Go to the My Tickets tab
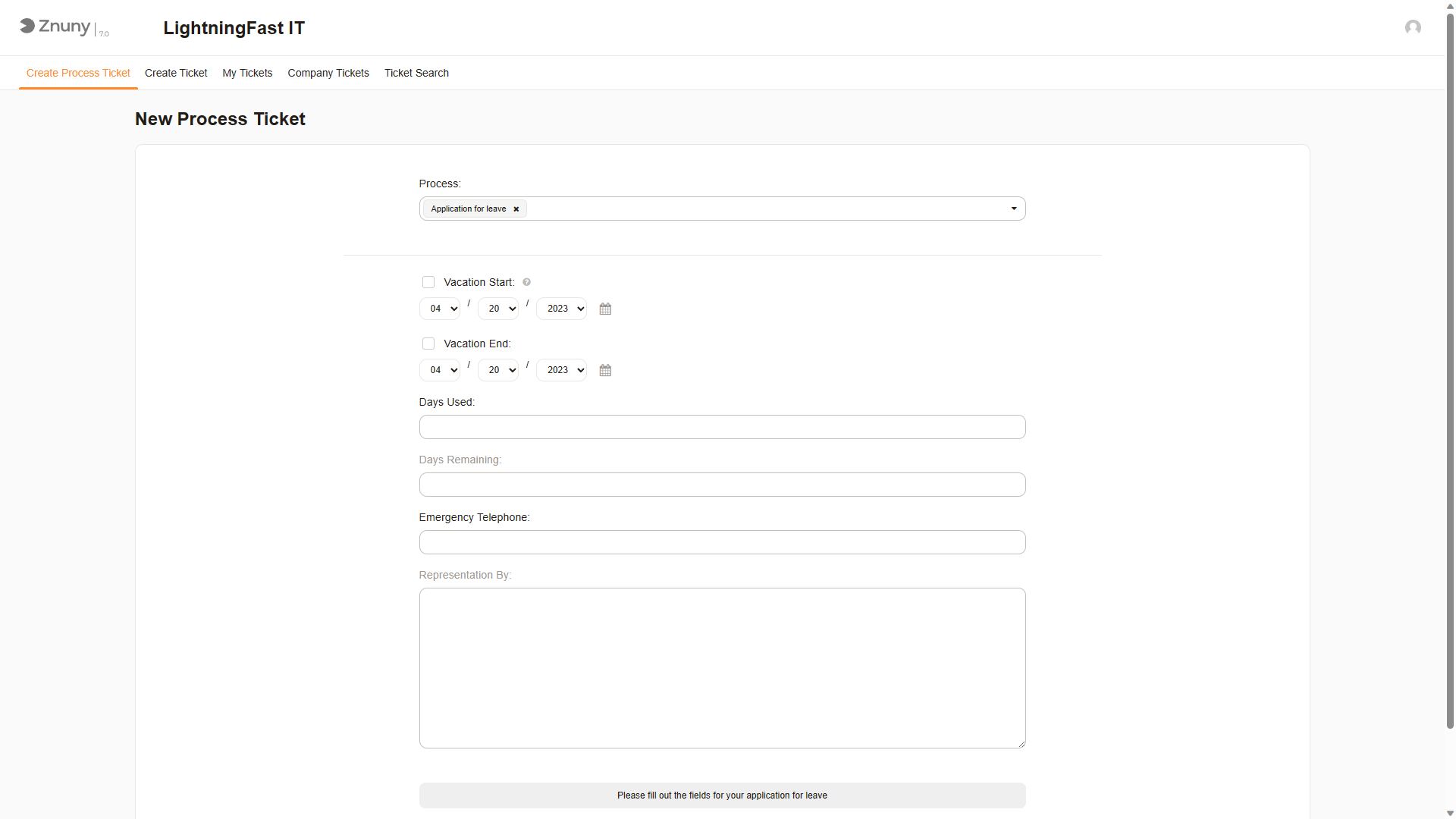The image size is (1456, 819). [247, 73]
